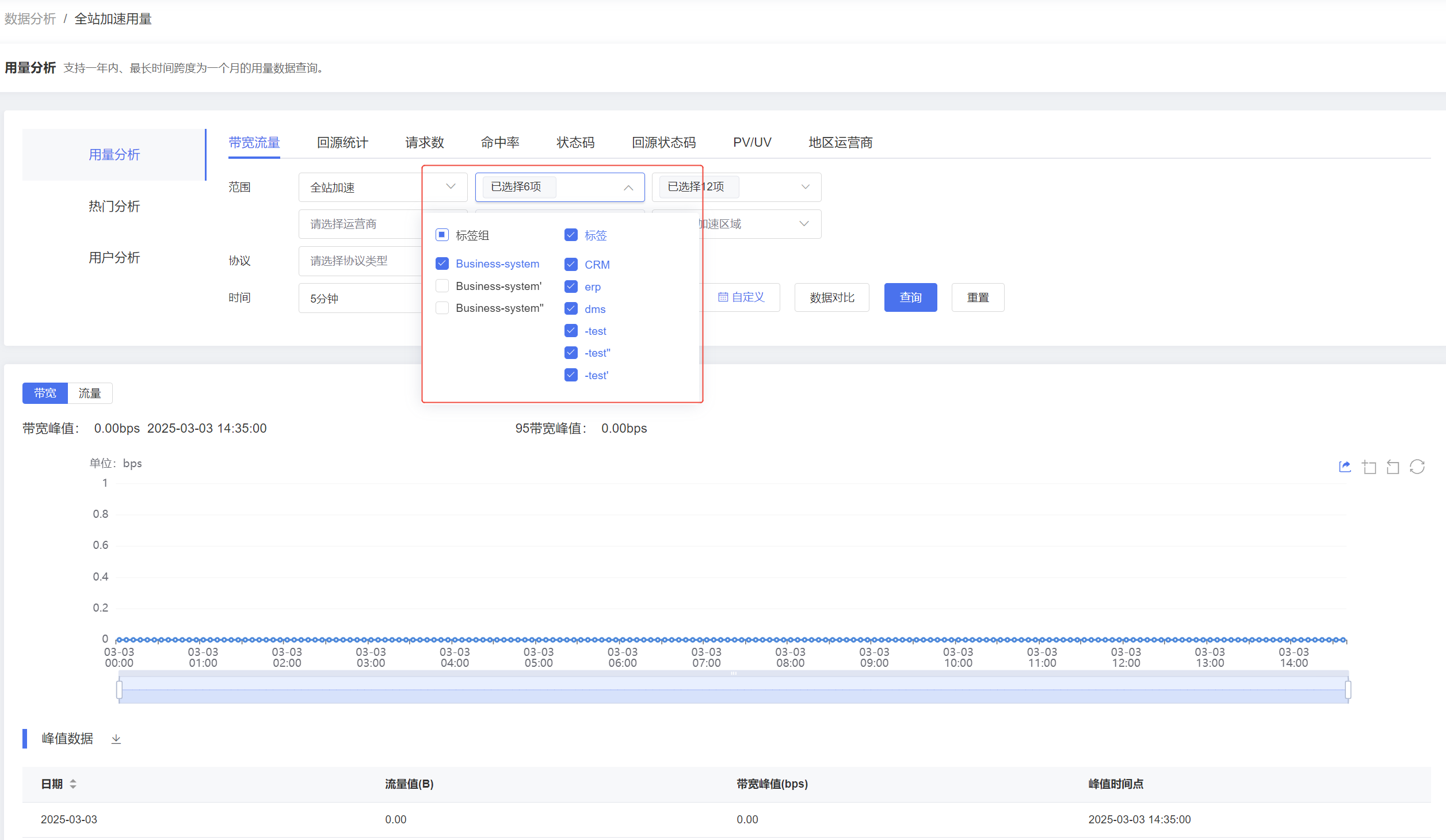Click the 自定义 date range button
This screenshot has height=840, width=1446.
[x=741, y=297]
